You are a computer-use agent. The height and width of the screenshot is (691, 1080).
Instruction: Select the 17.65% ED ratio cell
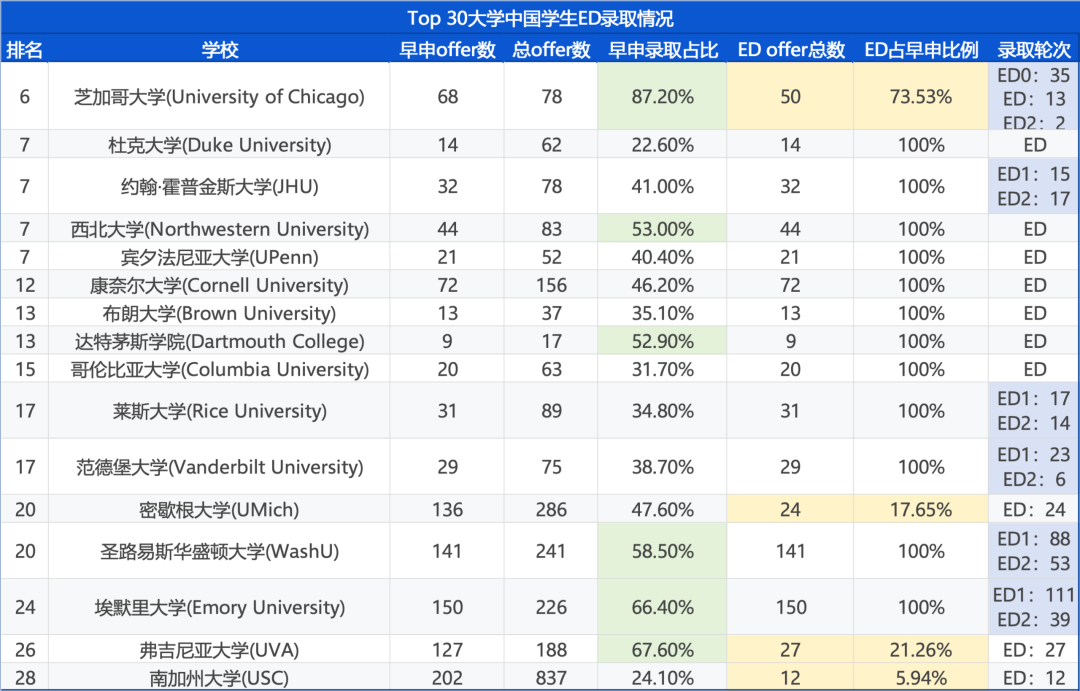click(x=921, y=509)
